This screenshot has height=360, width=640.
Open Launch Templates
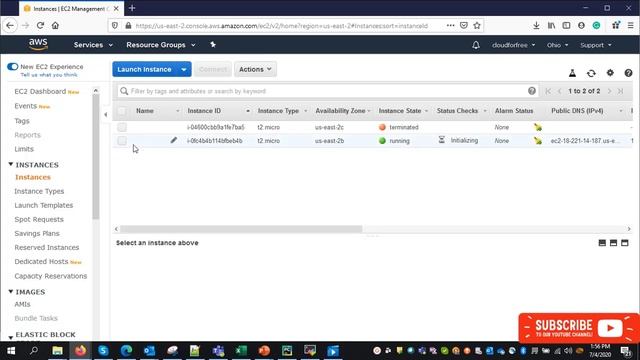pyautogui.click(x=44, y=205)
